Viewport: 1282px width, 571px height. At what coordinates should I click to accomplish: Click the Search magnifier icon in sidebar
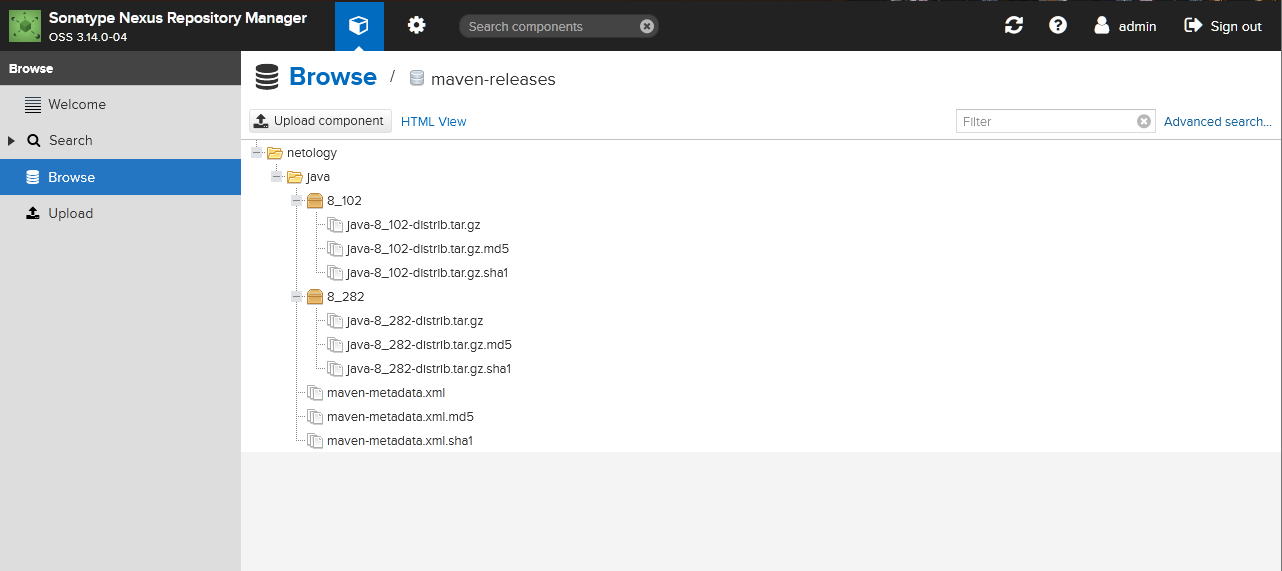click(x=33, y=141)
